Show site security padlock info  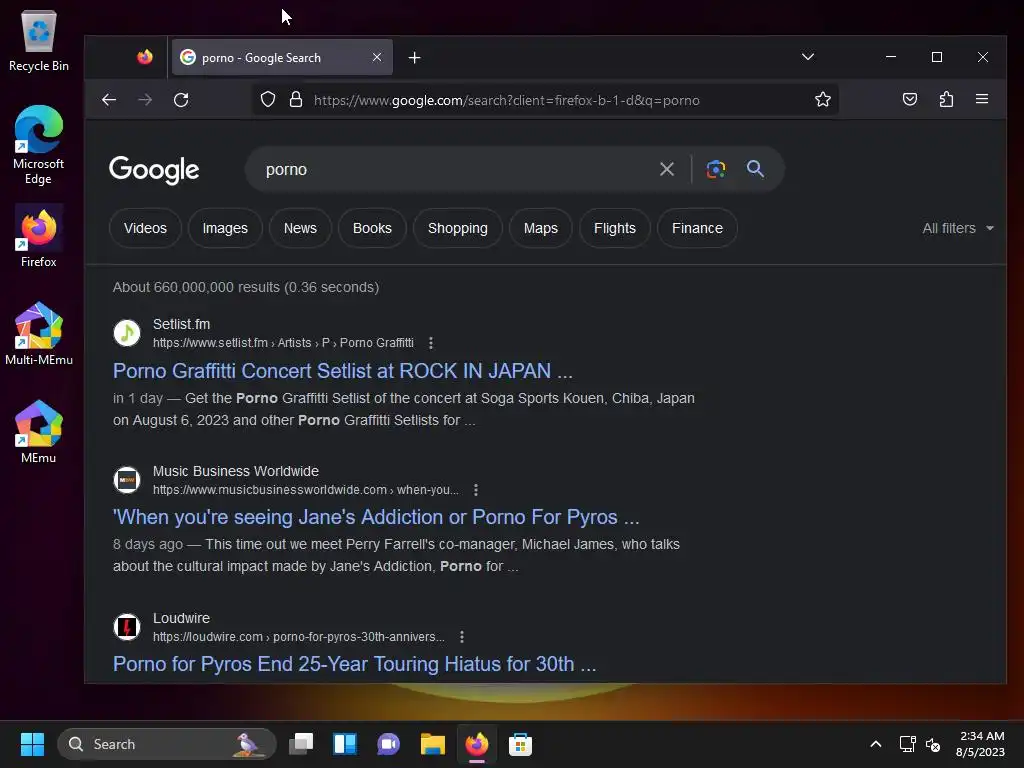[296, 100]
